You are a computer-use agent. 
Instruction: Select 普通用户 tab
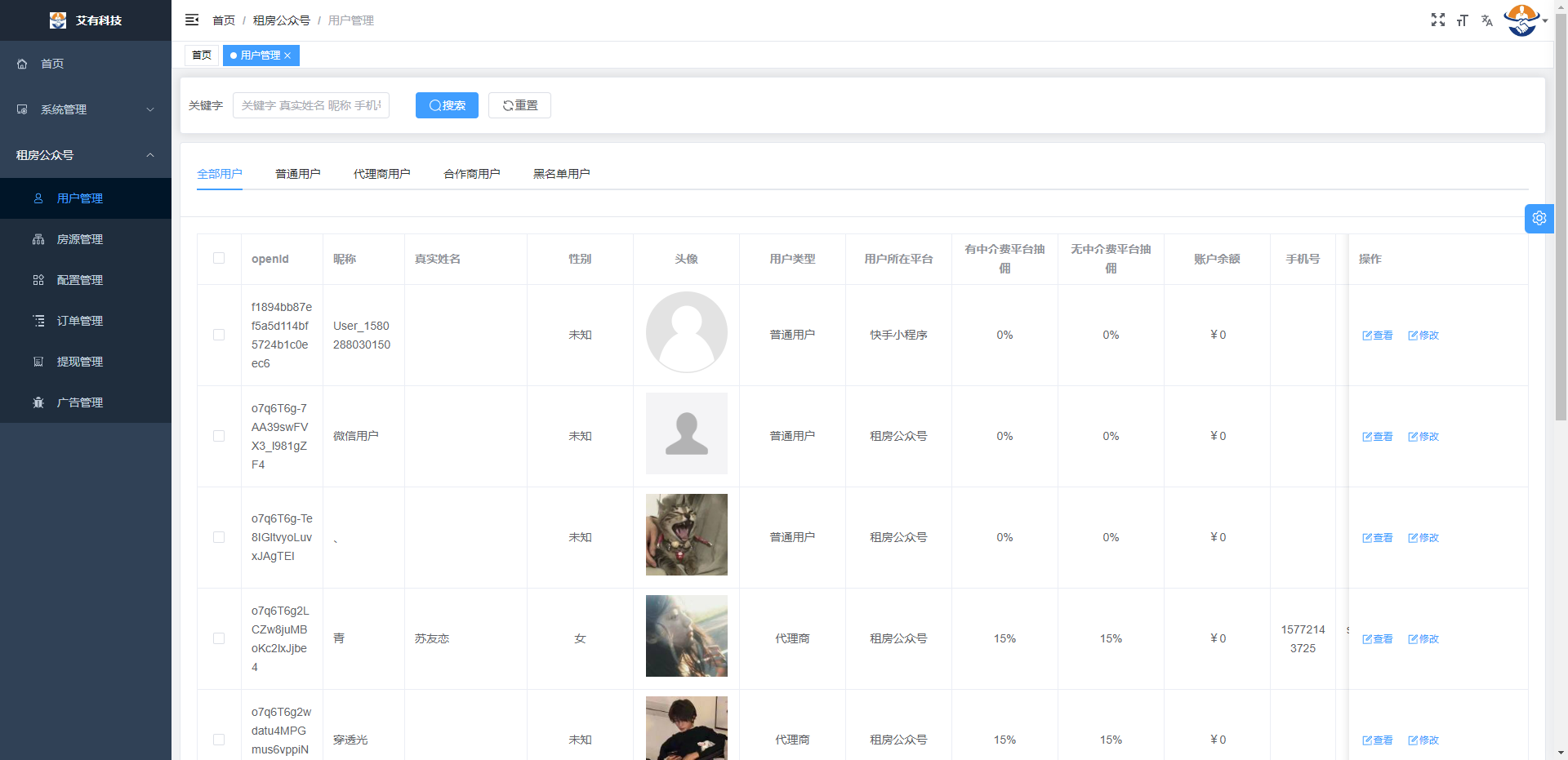click(x=298, y=174)
